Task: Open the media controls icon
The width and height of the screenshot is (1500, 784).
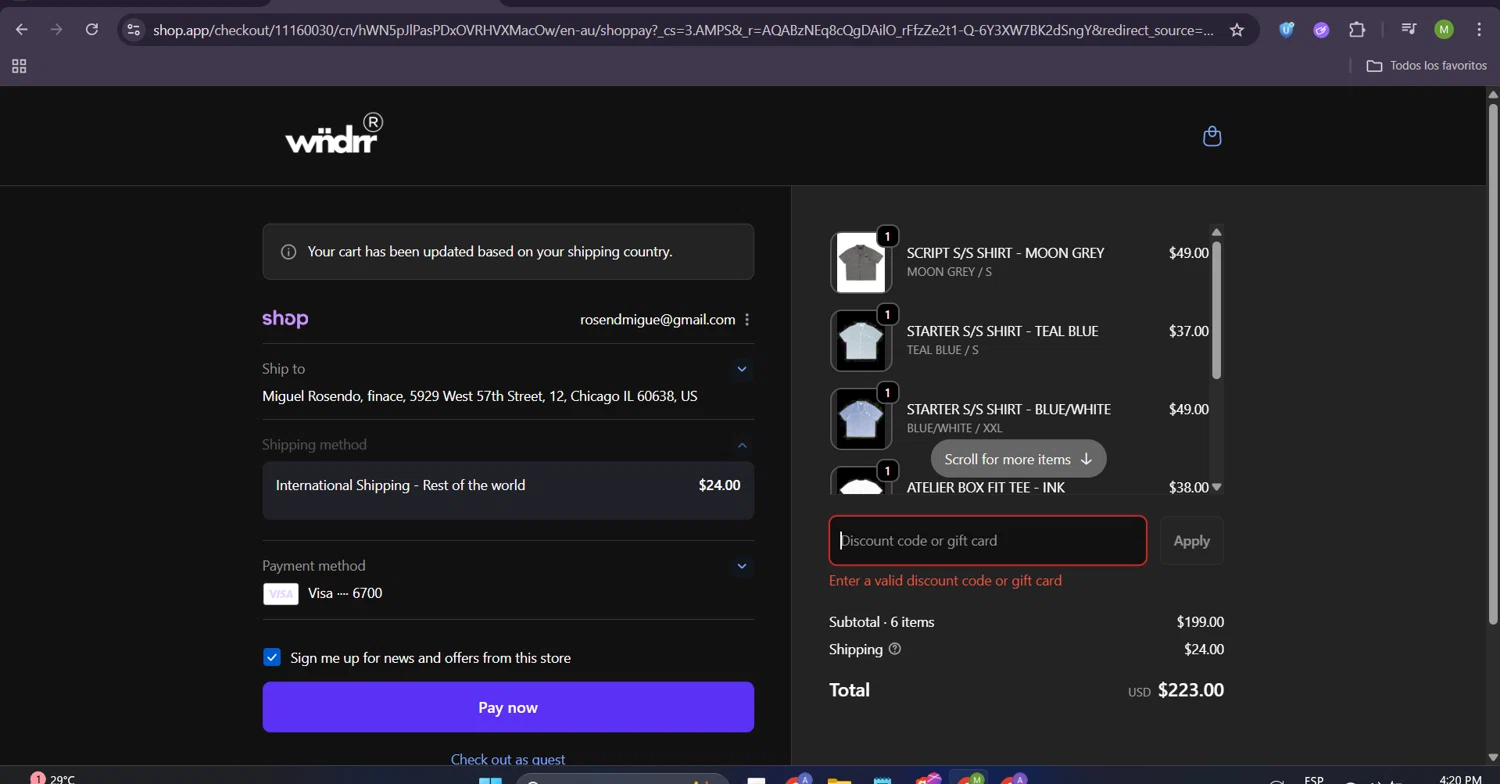Action: 1408,30
